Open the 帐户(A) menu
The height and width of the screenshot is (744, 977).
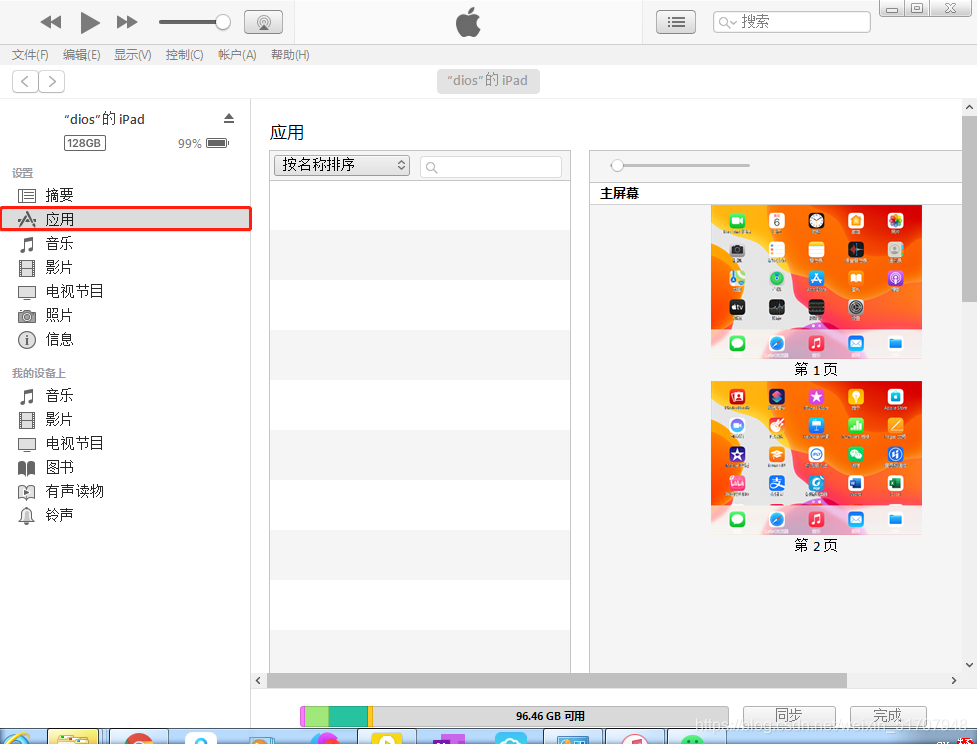[237, 55]
